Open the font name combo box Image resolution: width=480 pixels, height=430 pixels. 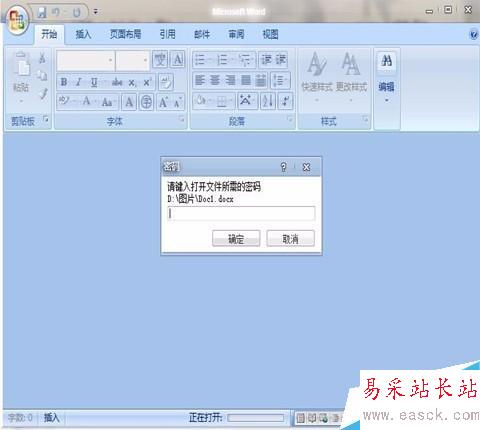(85, 60)
